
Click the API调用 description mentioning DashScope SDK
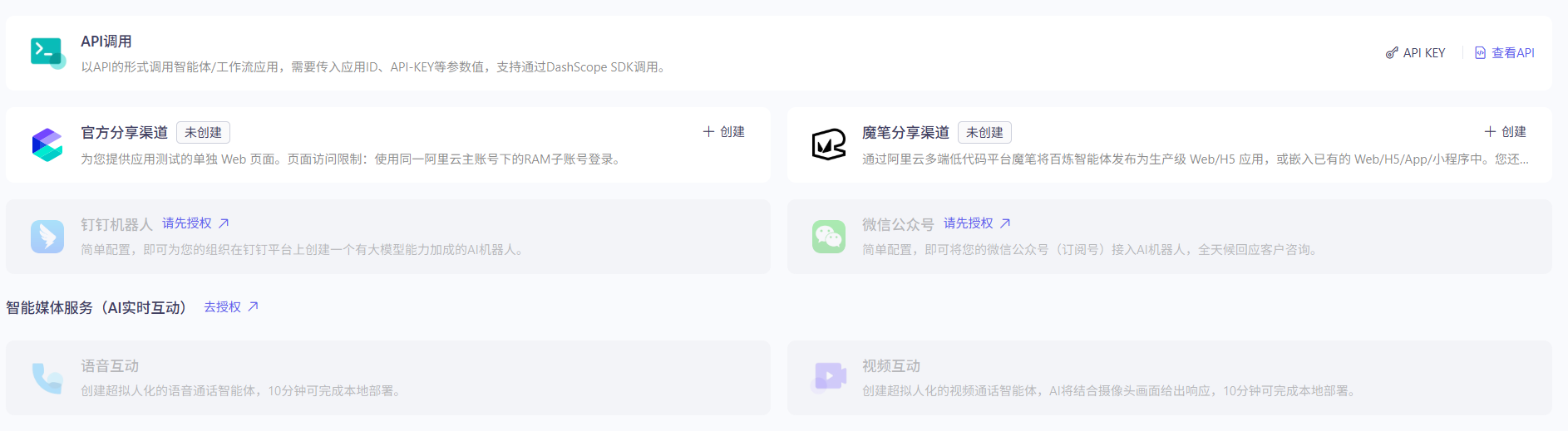pos(375,67)
